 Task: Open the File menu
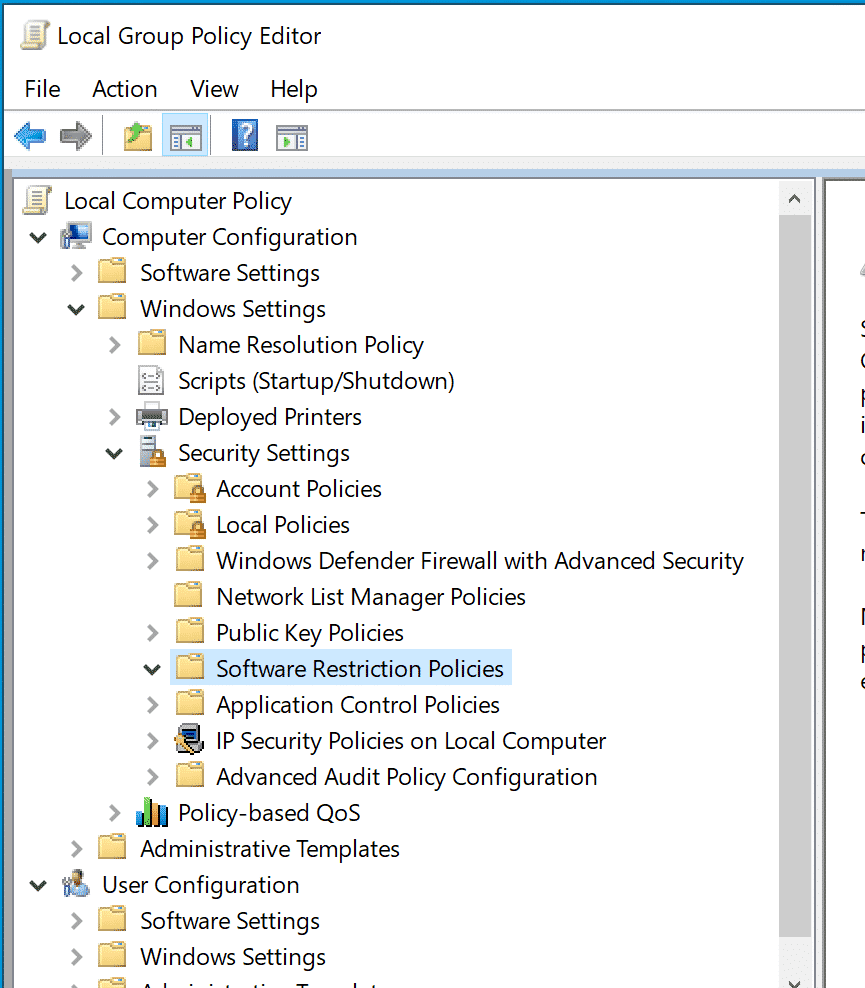(x=42, y=89)
